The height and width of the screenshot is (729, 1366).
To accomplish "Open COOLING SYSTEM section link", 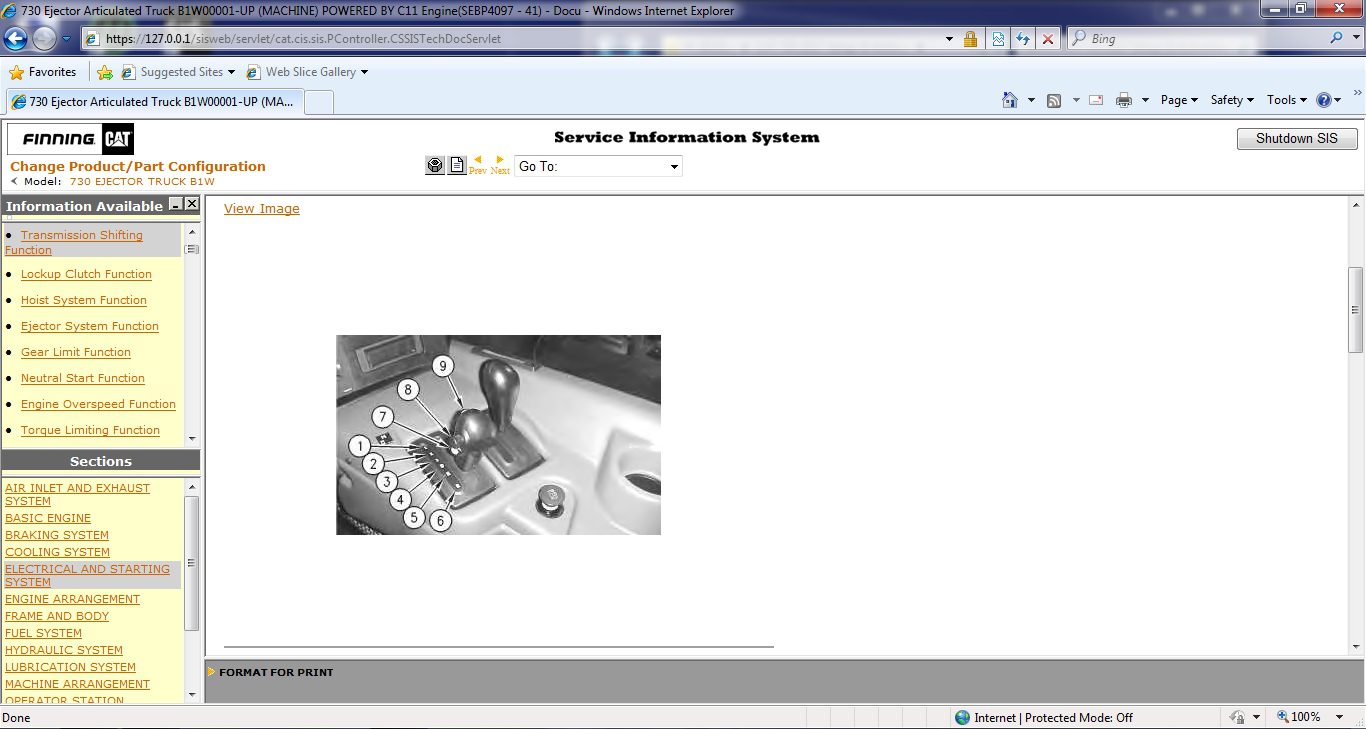I will click(57, 552).
